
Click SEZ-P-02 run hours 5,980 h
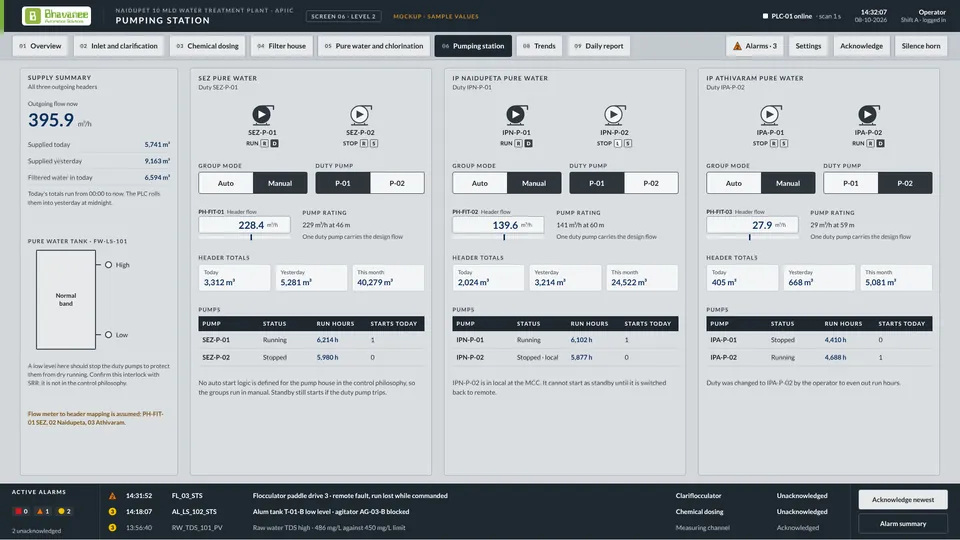point(328,358)
